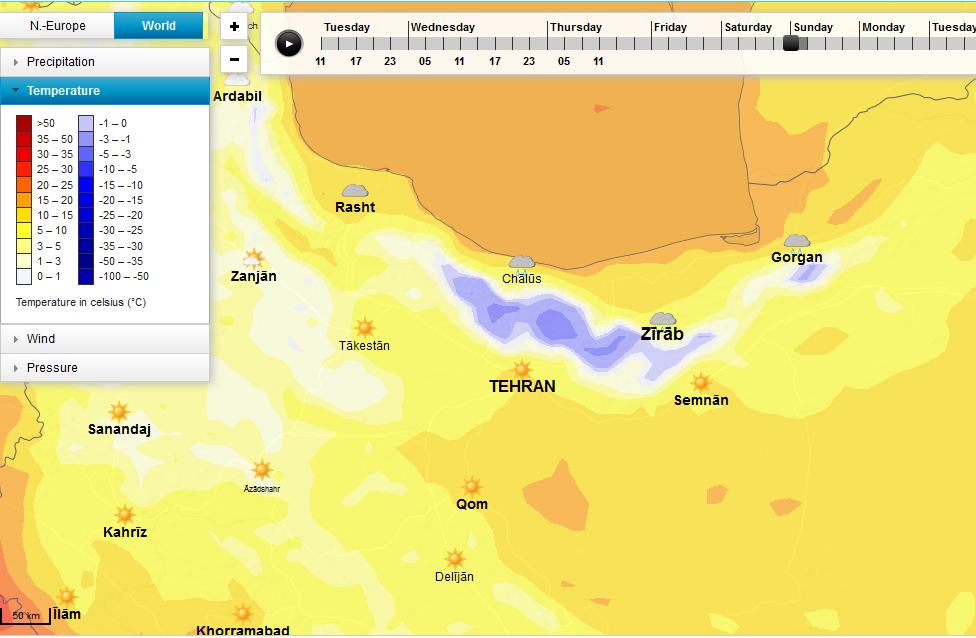Image resolution: width=976 pixels, height=638 pixels.
Task: Click the sun icon above Qom
Action: [x=472, y=487]
